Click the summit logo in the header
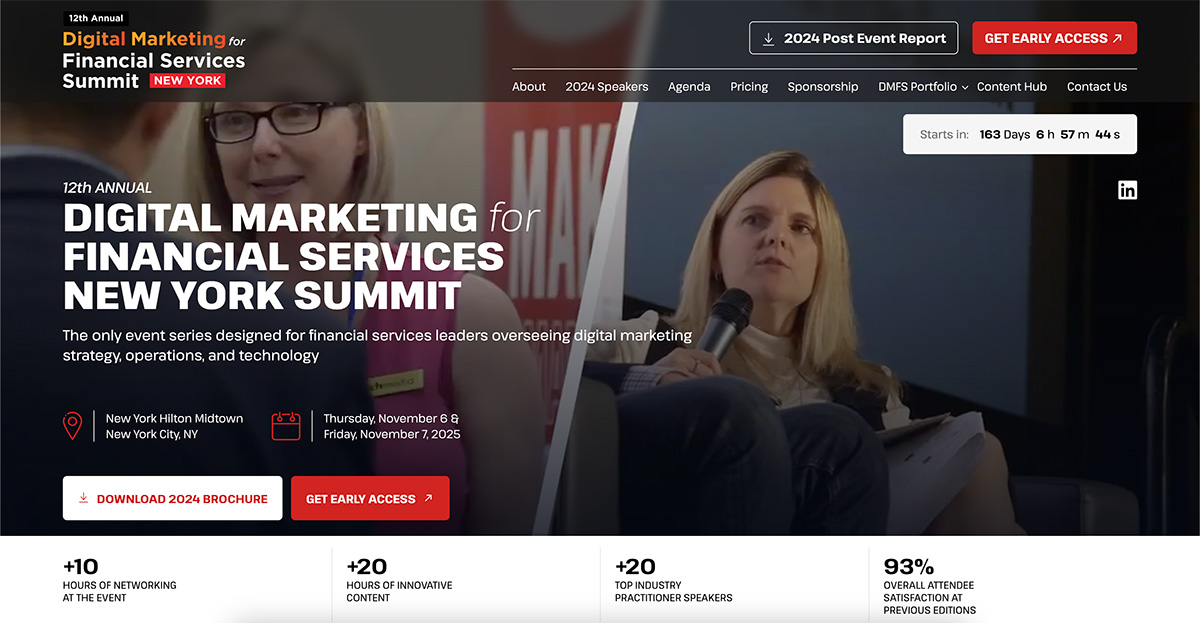The height and width of the screenshot is (623, 1200). [153, 51]
